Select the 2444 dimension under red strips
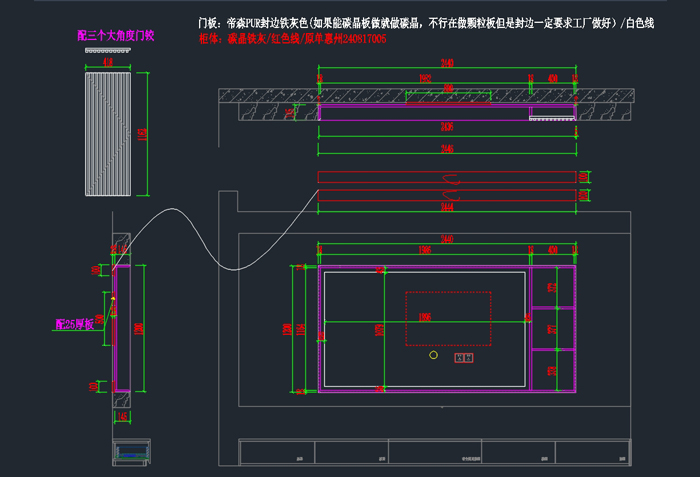 447,207
